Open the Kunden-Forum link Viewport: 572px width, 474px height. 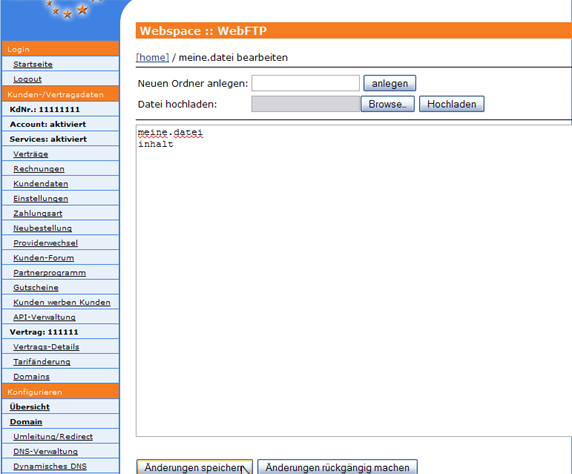43,258
